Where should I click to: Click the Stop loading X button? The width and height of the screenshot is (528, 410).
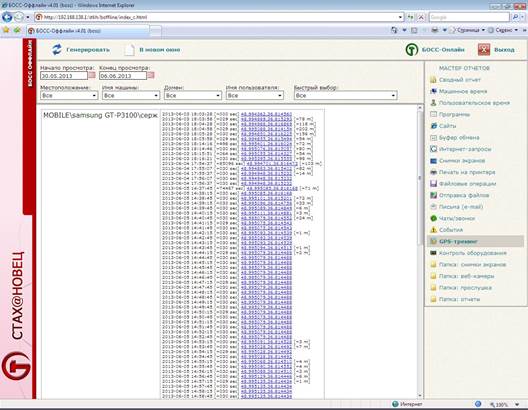(x=421, y=17)
